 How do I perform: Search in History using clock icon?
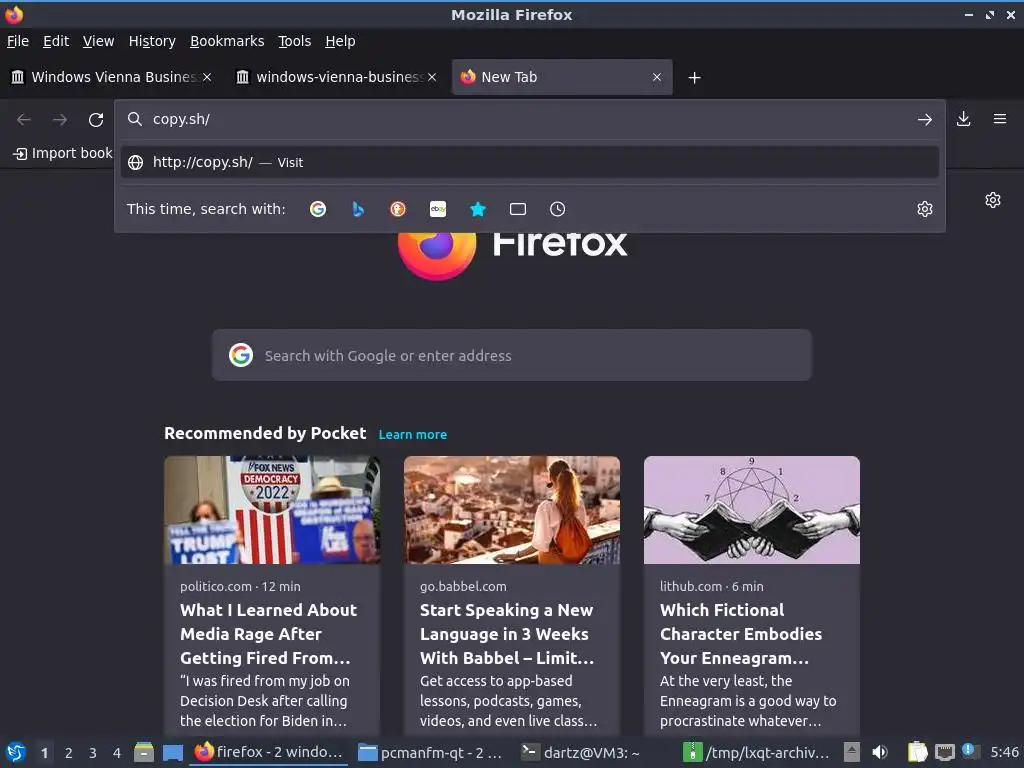pyautogui.click(x=558, y=209)
